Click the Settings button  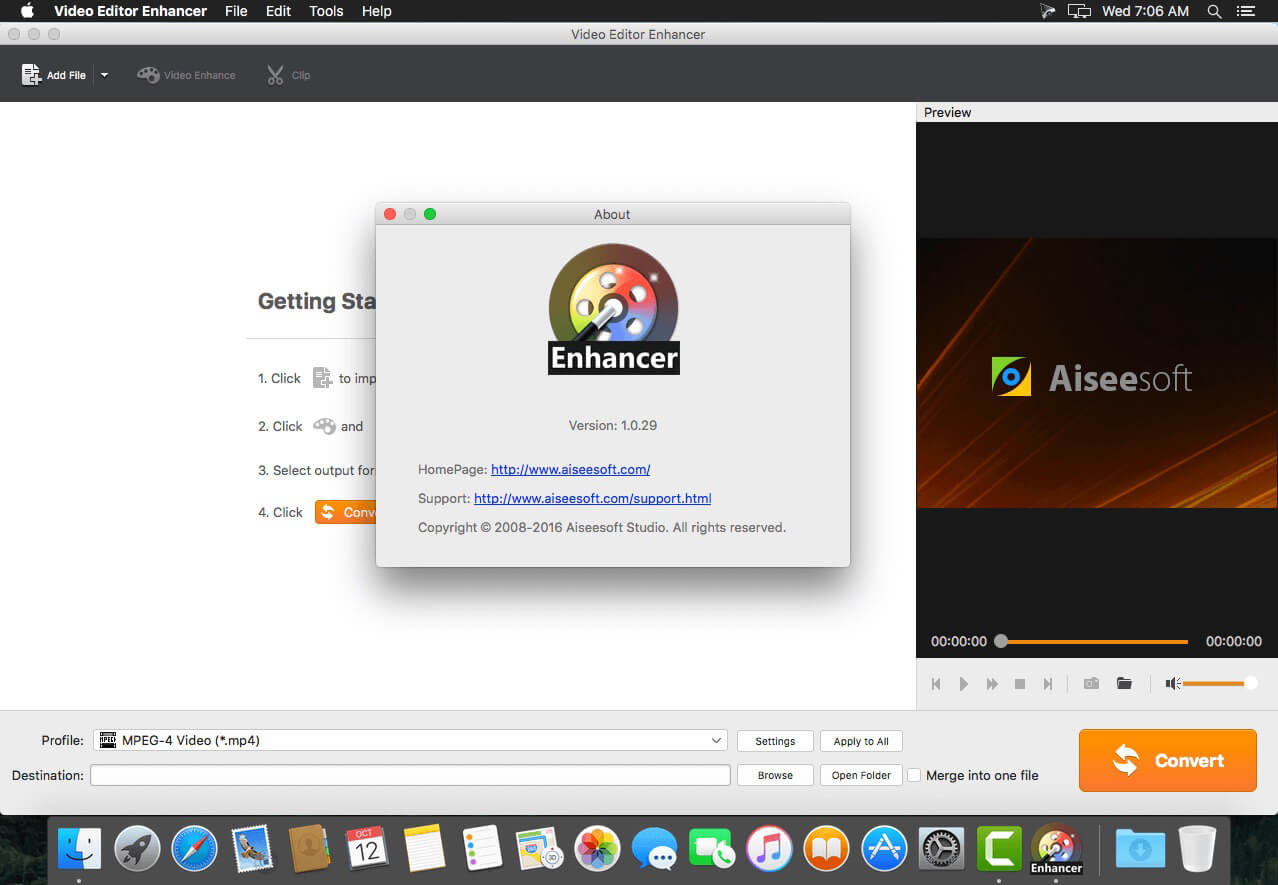[x=775, y=741]
